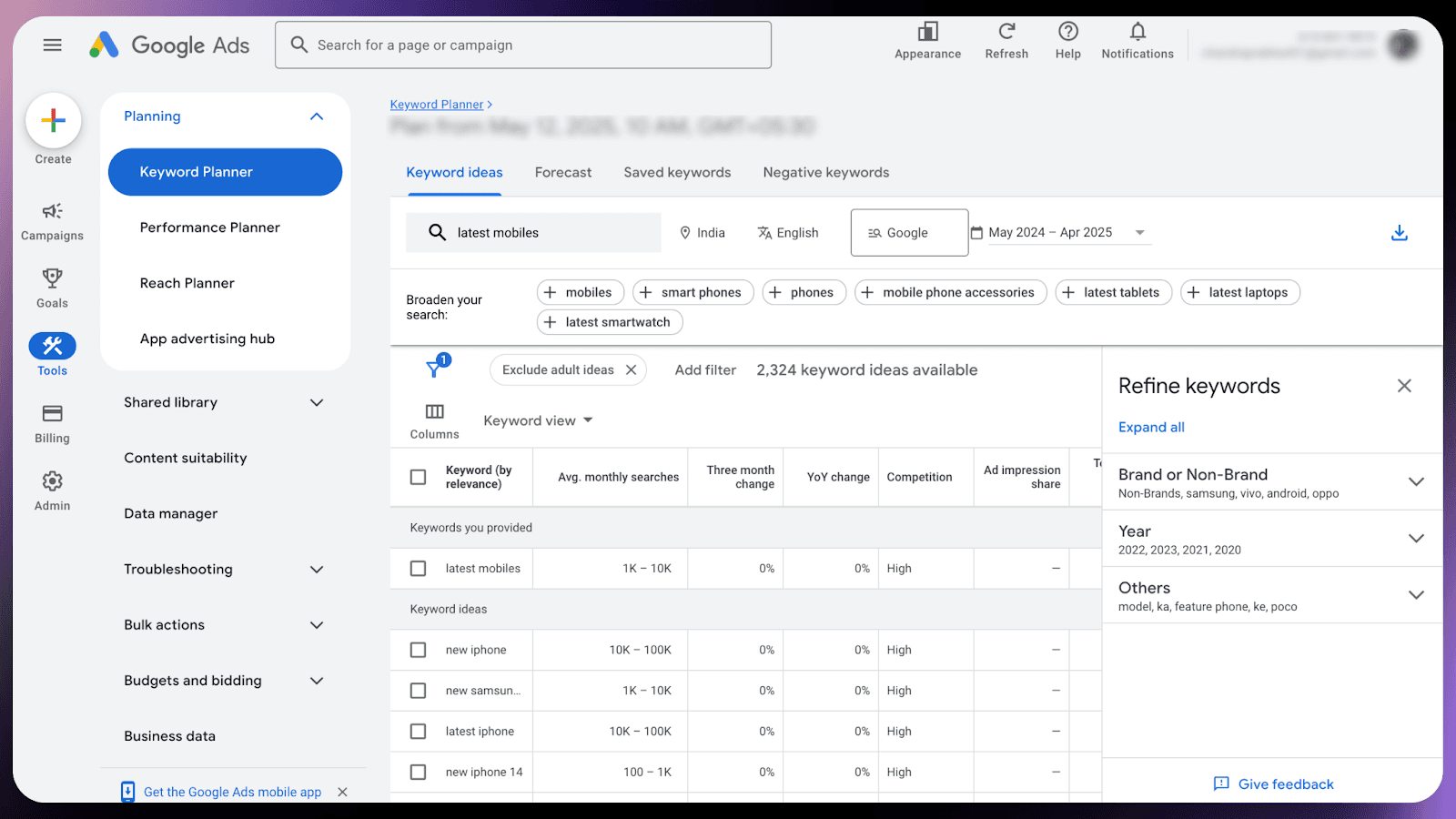The width and height of the screenshot is (1456, 819).
Task: Click the Google Ads logo
Action: click(169, 45)
